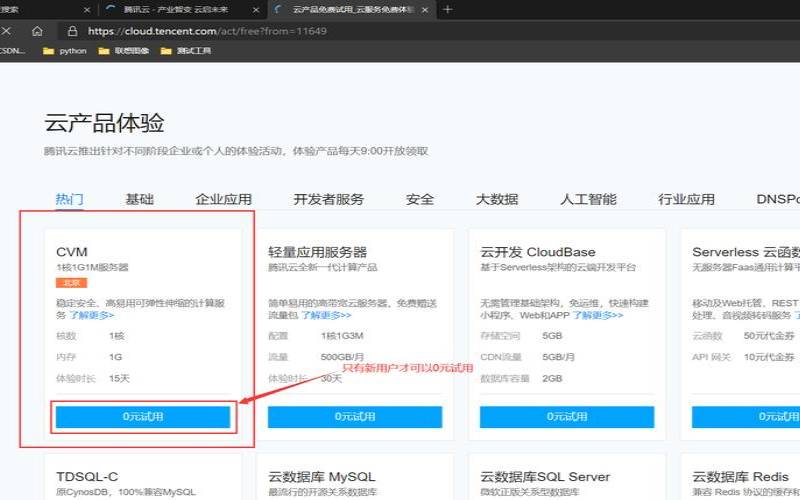Select the 大数据 category tab
Viewport: 800px width, 500px height.
pos(497,199)
